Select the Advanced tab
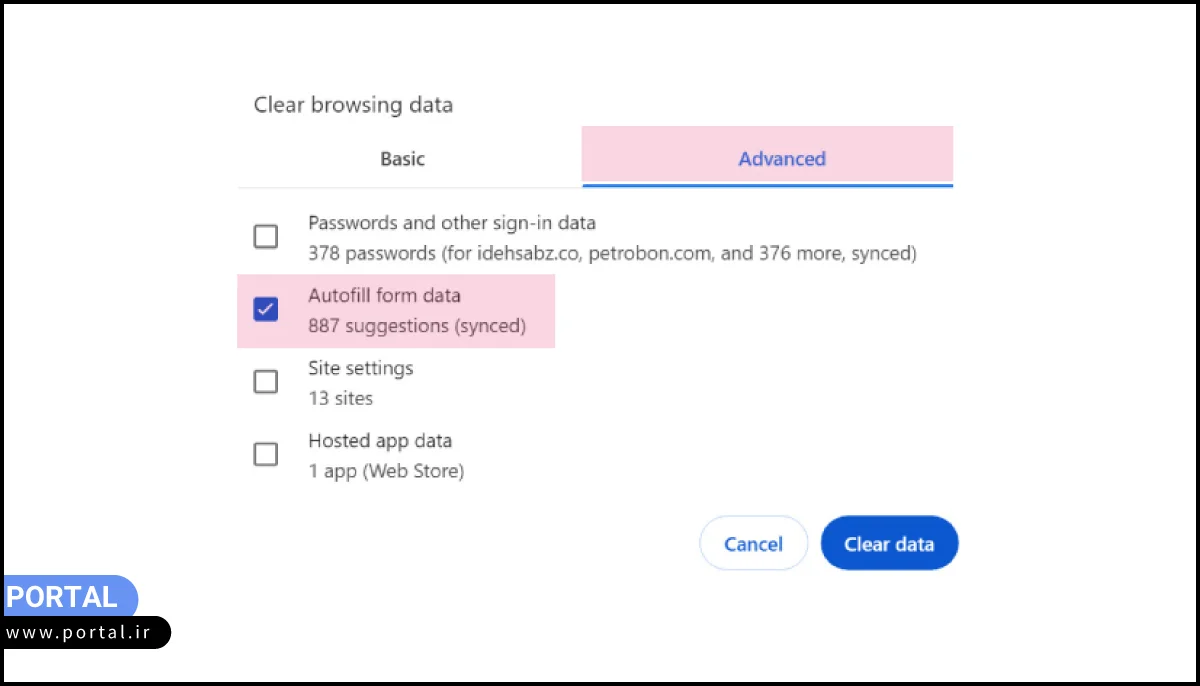1200x686 pixels. pos(782,158)
